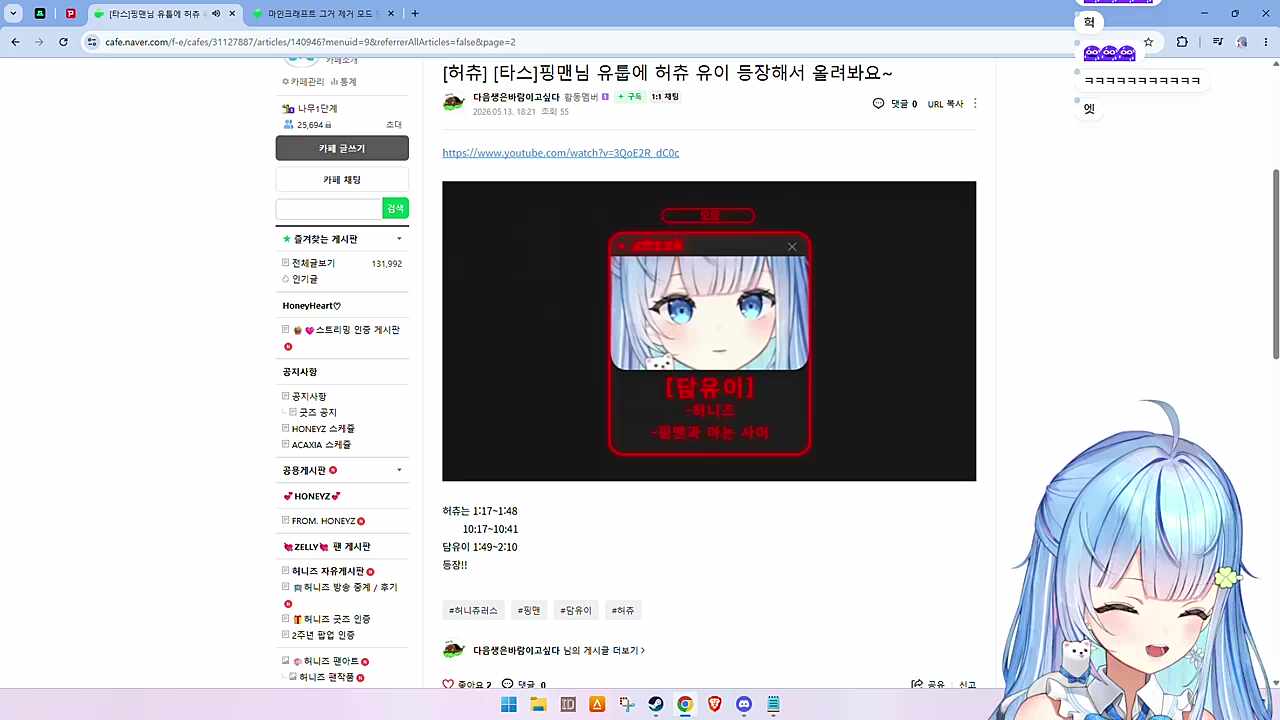Open the media control icon in toolbar

point(1217,42)
